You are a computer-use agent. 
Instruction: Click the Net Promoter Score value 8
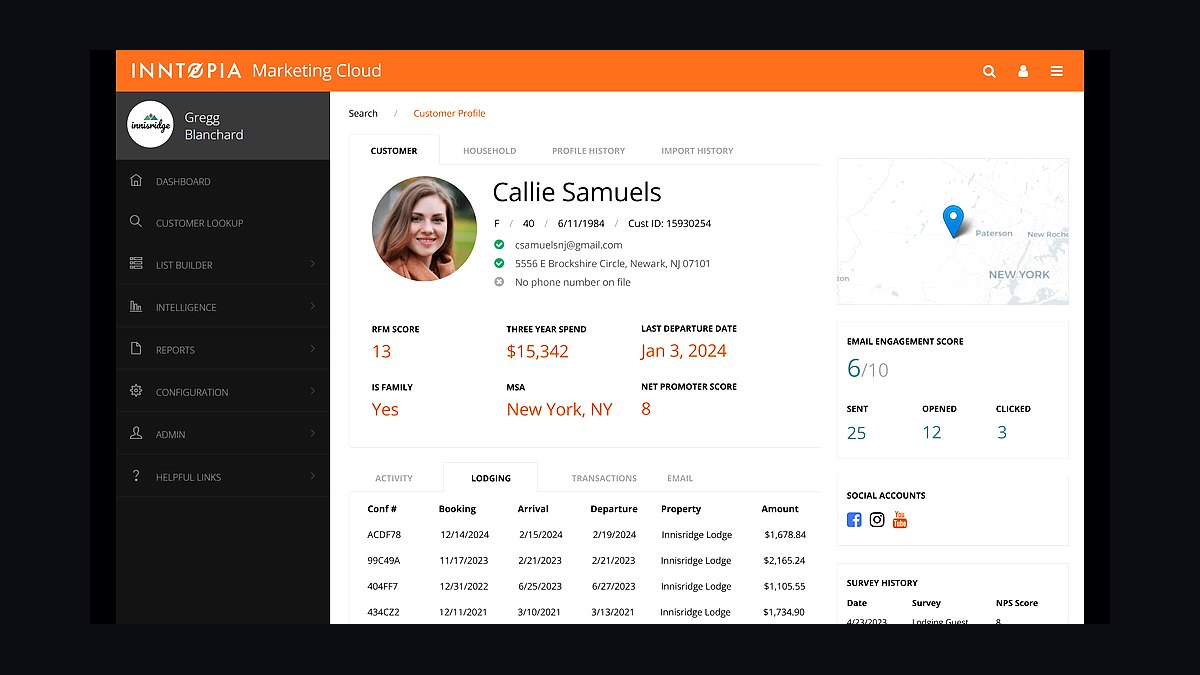(x=646, y=409)
